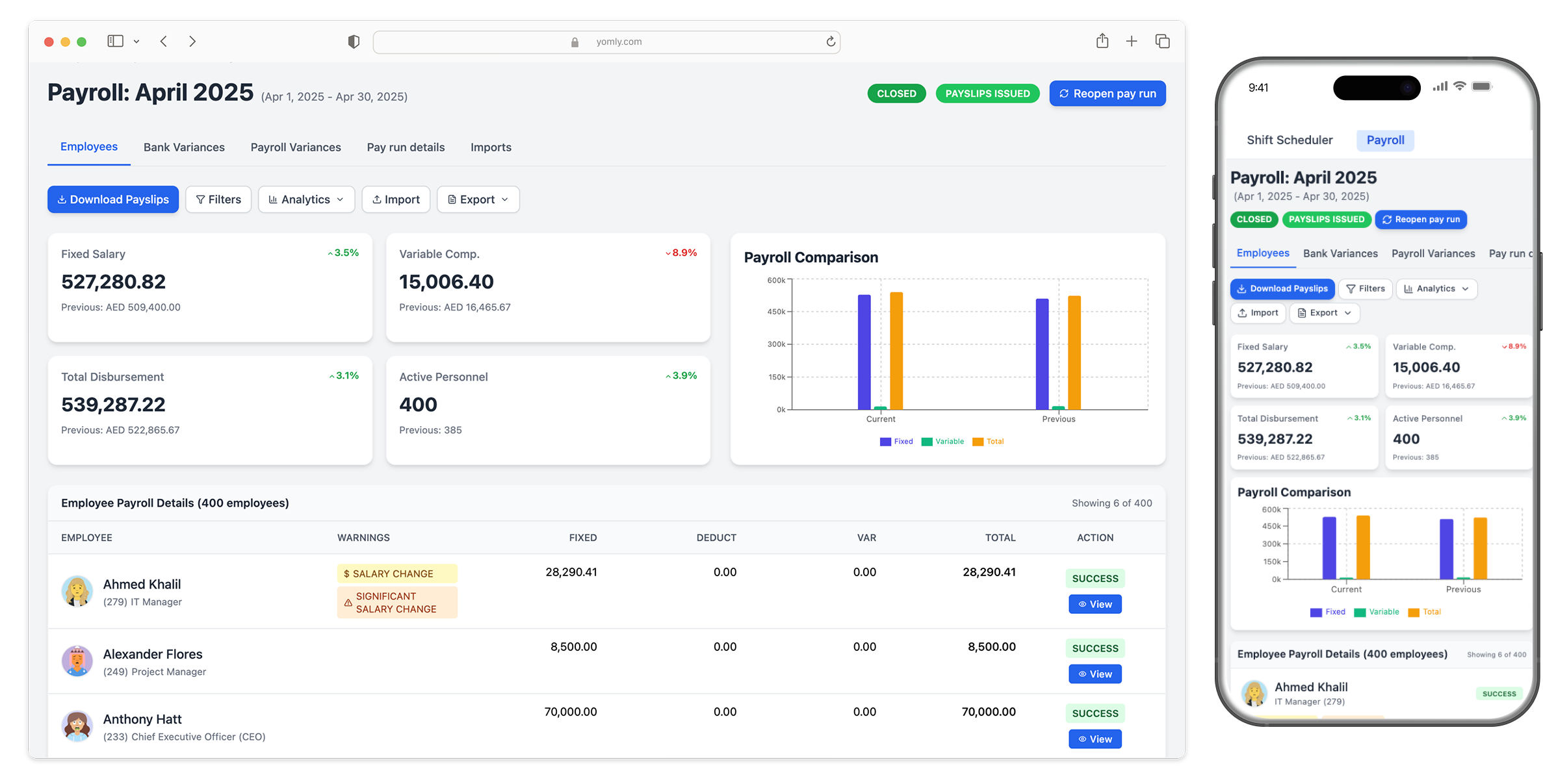Tap Reopen pay run on the phone
Screen dimensions: 1543x784
1421,220
